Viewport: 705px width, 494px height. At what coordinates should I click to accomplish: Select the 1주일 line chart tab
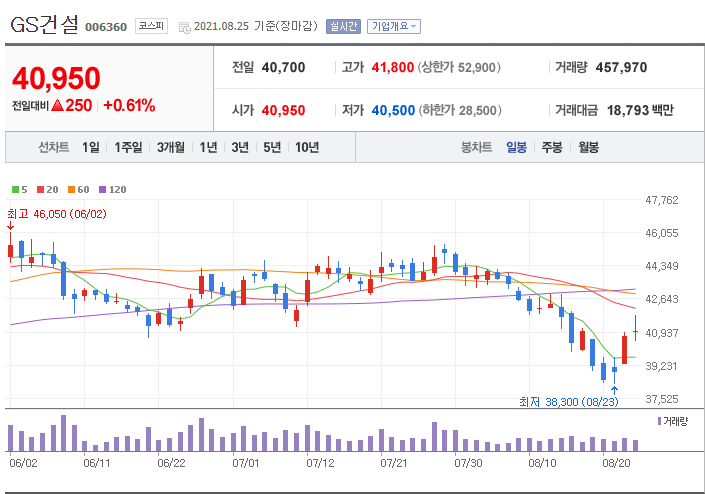point(128,147)
